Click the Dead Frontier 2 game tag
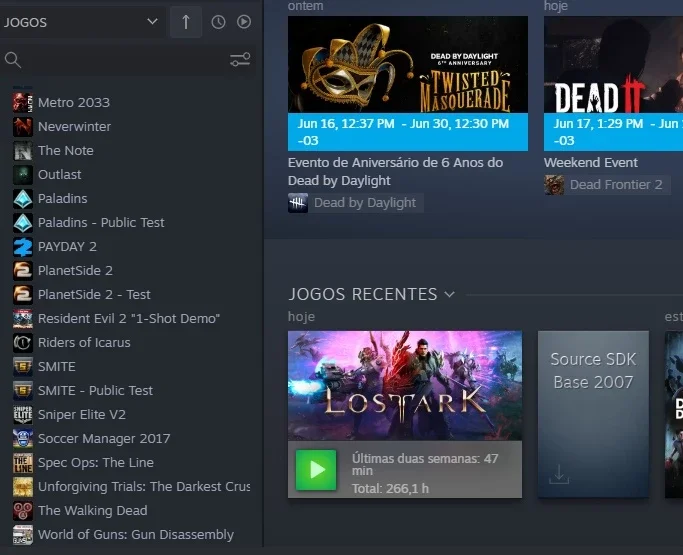The width and height of the screenshot is (683, 555). pyautogui.click(x=607, y=185)
